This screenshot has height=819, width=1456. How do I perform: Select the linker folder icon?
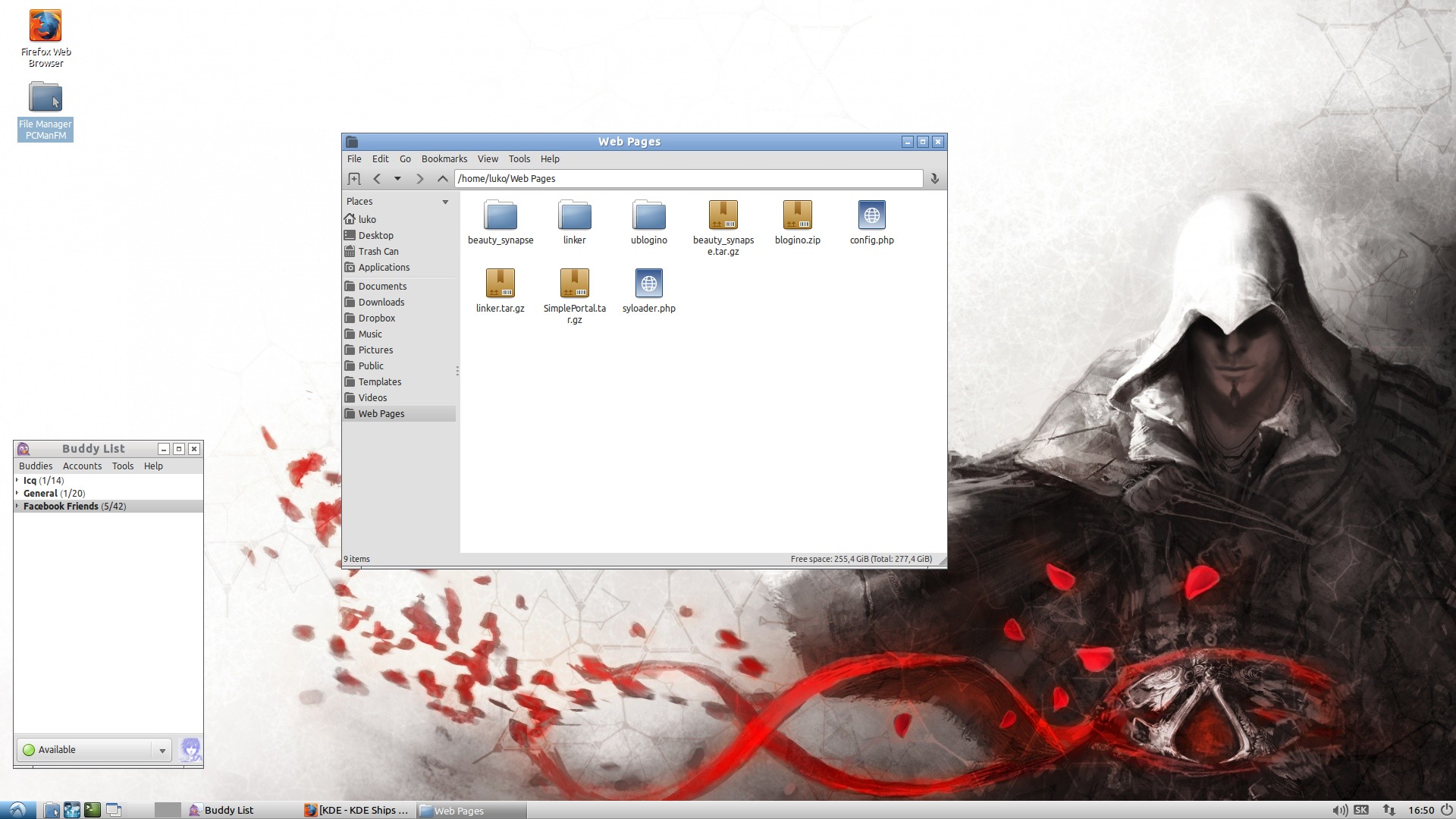pos(575,215)
